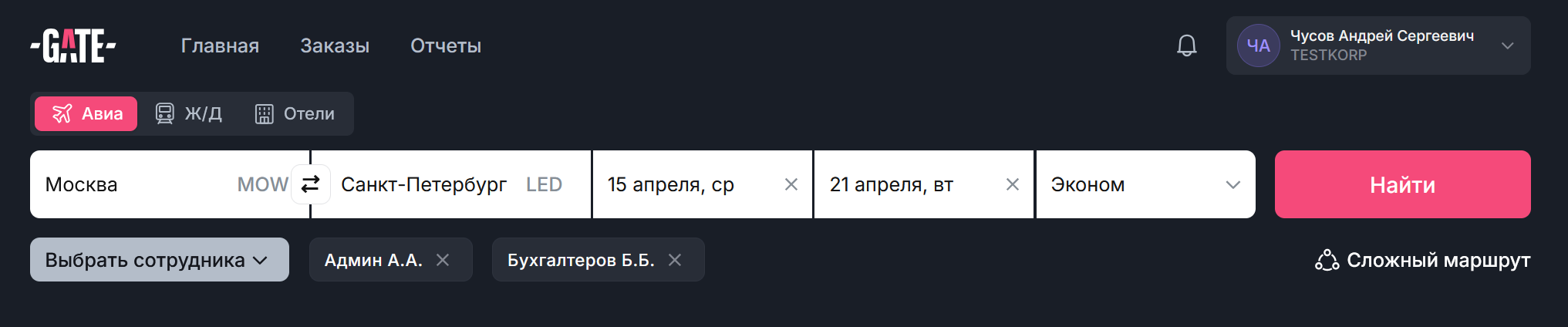Expand the user account menu chevron

click(x=1507, y=46)
